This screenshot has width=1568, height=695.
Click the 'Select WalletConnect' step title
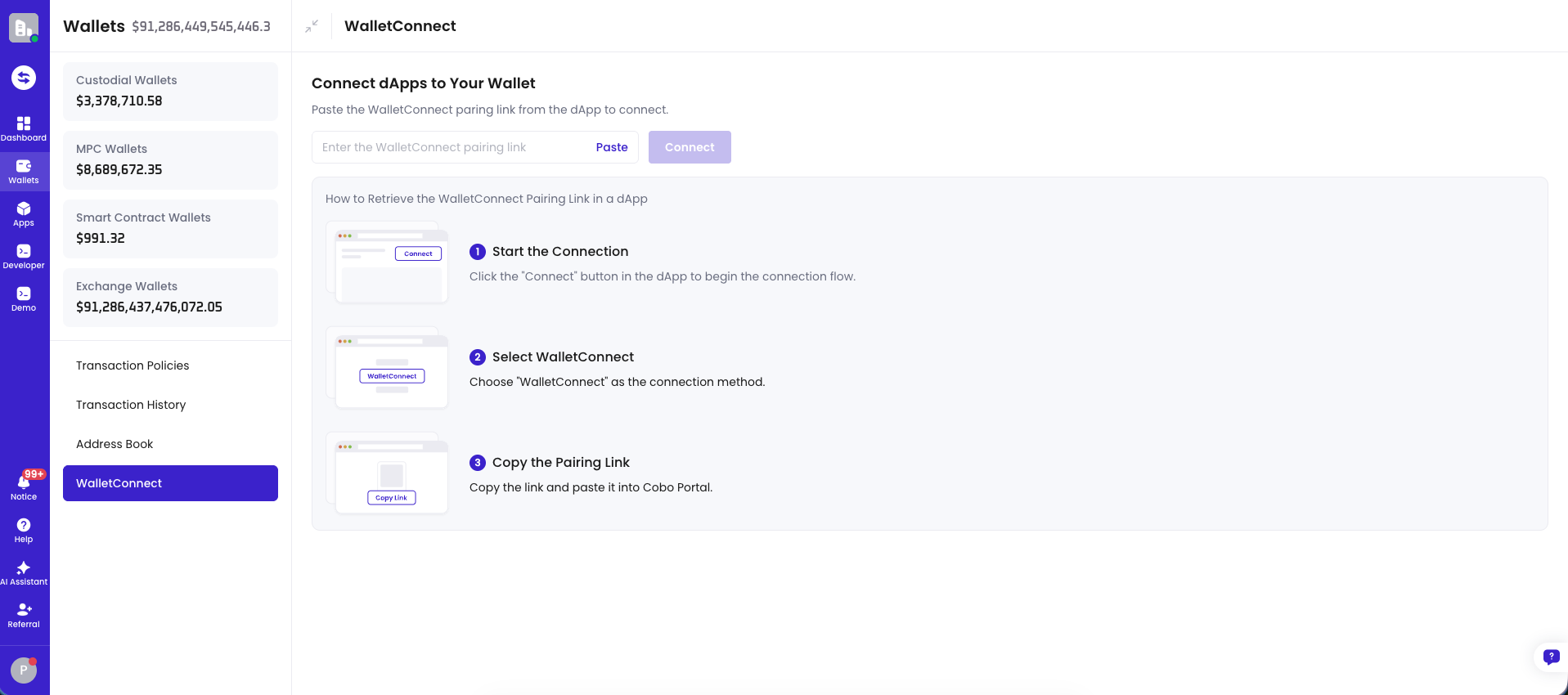coord(563,357)
